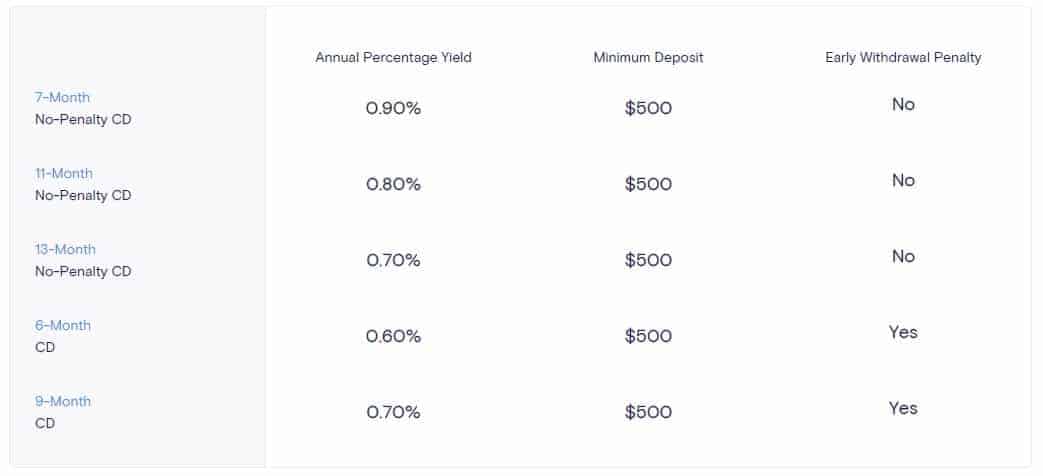Open the 7-Month No-Penalty CD link

62,97
